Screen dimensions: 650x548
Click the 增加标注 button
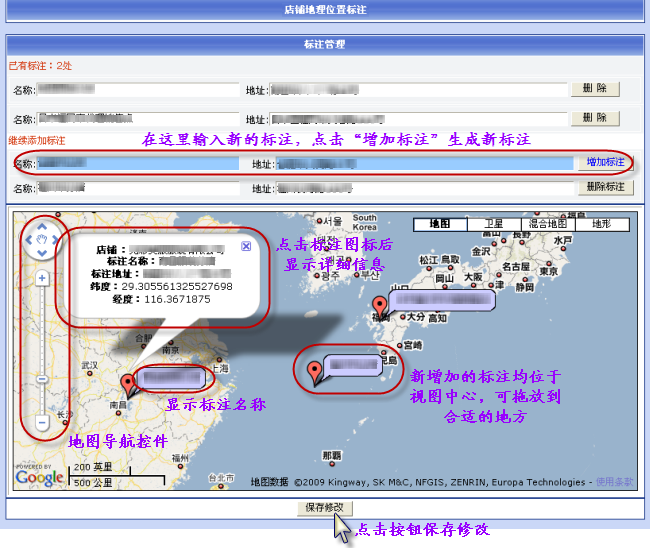[x=605, y=162]
